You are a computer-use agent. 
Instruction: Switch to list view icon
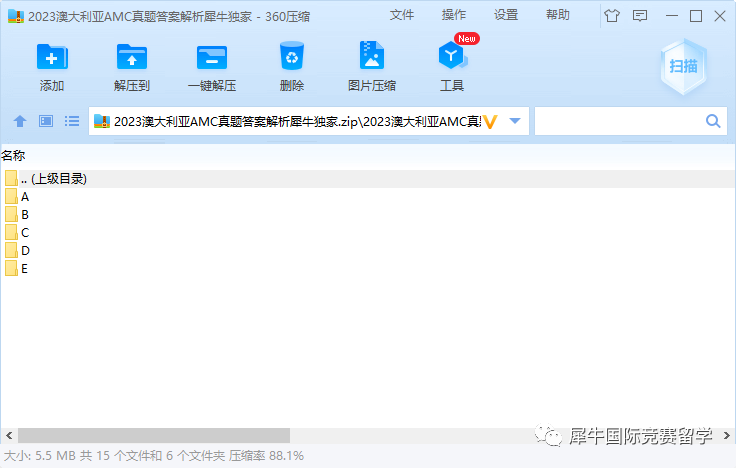point(72,121)
